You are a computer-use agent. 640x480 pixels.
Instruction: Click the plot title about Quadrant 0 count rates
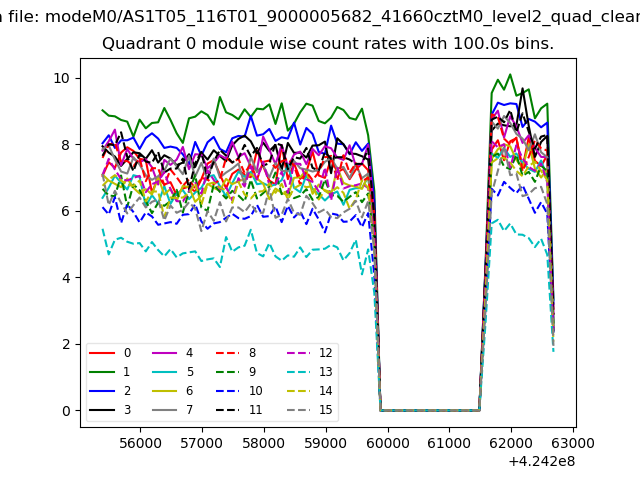[x=328, y=44]
